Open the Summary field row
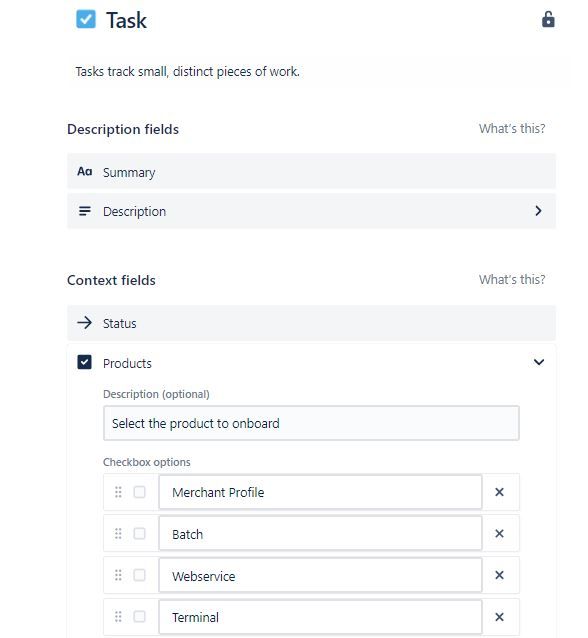Image resolution: width=588 pixels, height=638 pixels. tap(311, 171)
